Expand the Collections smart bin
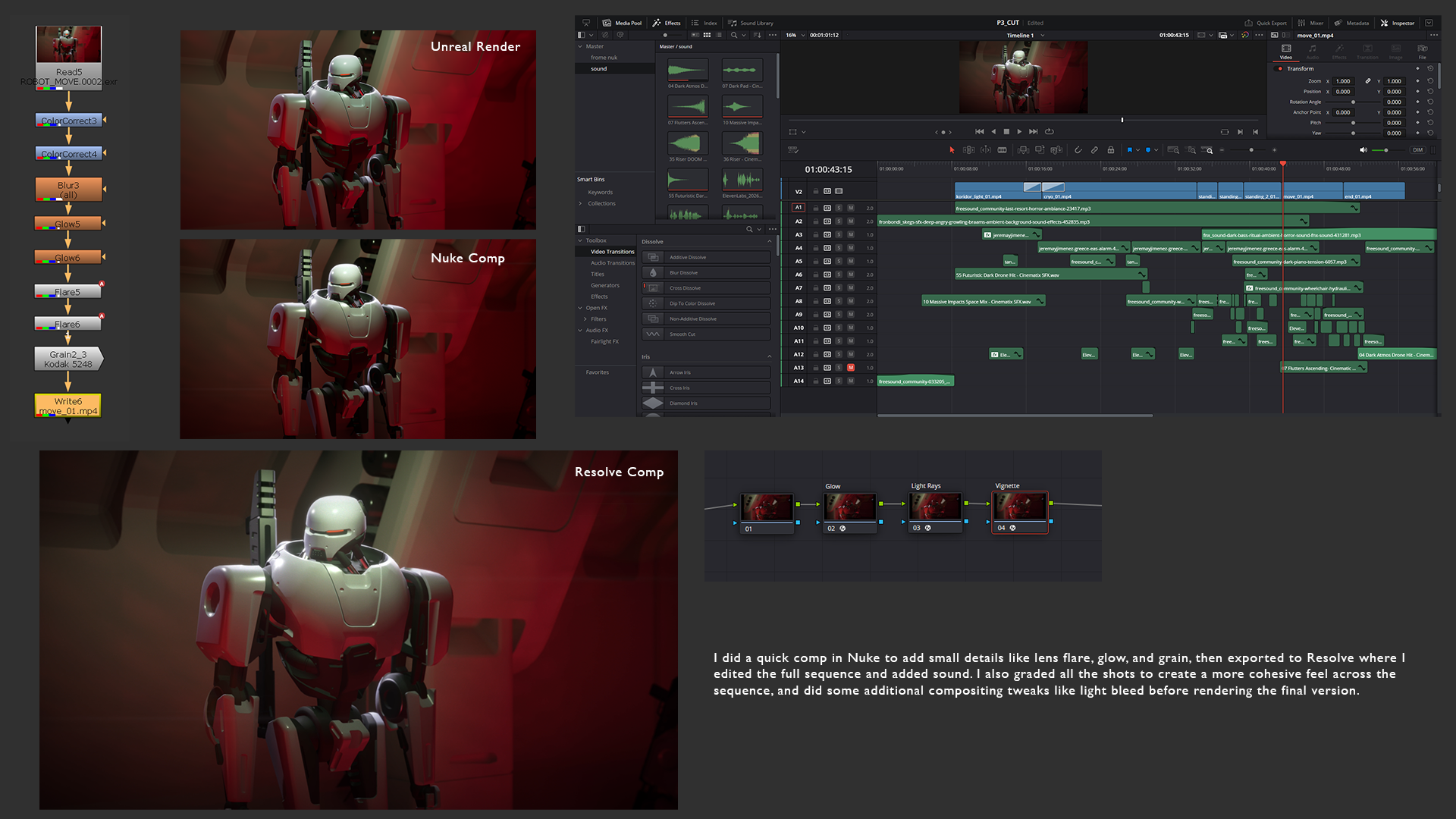 click(581, 203)
